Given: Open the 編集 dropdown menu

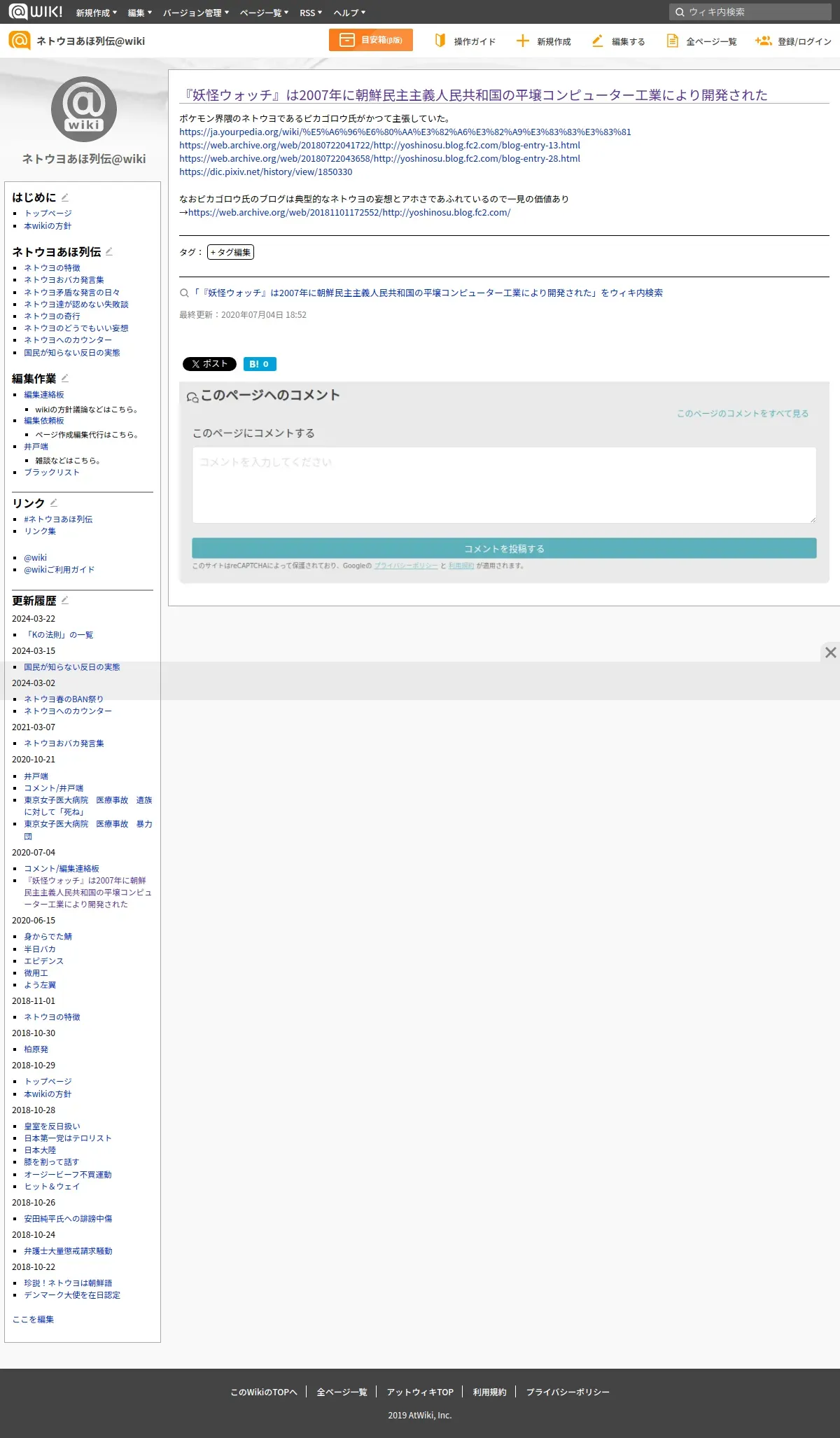Looking at the screenshot, I should coord(140,13).
